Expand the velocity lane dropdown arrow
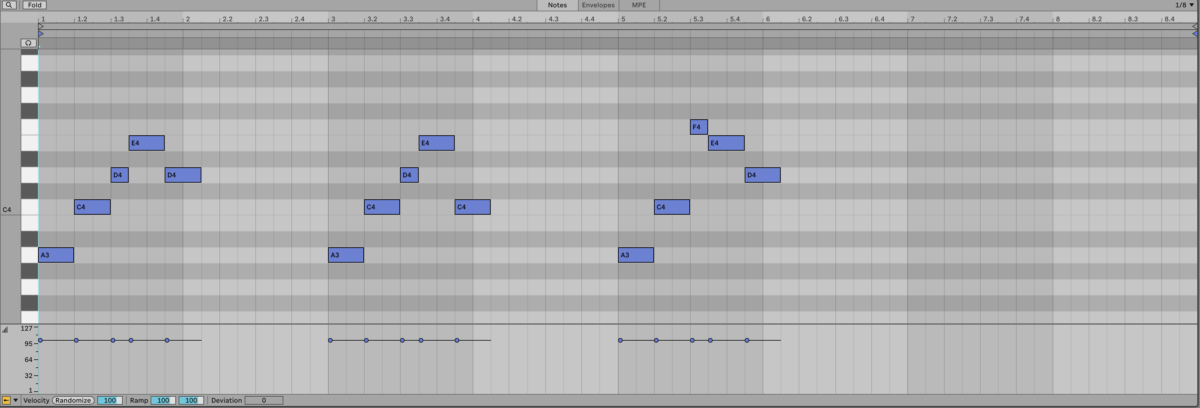This screenshot has width=1200, height=408. click(x=15, y=400)
